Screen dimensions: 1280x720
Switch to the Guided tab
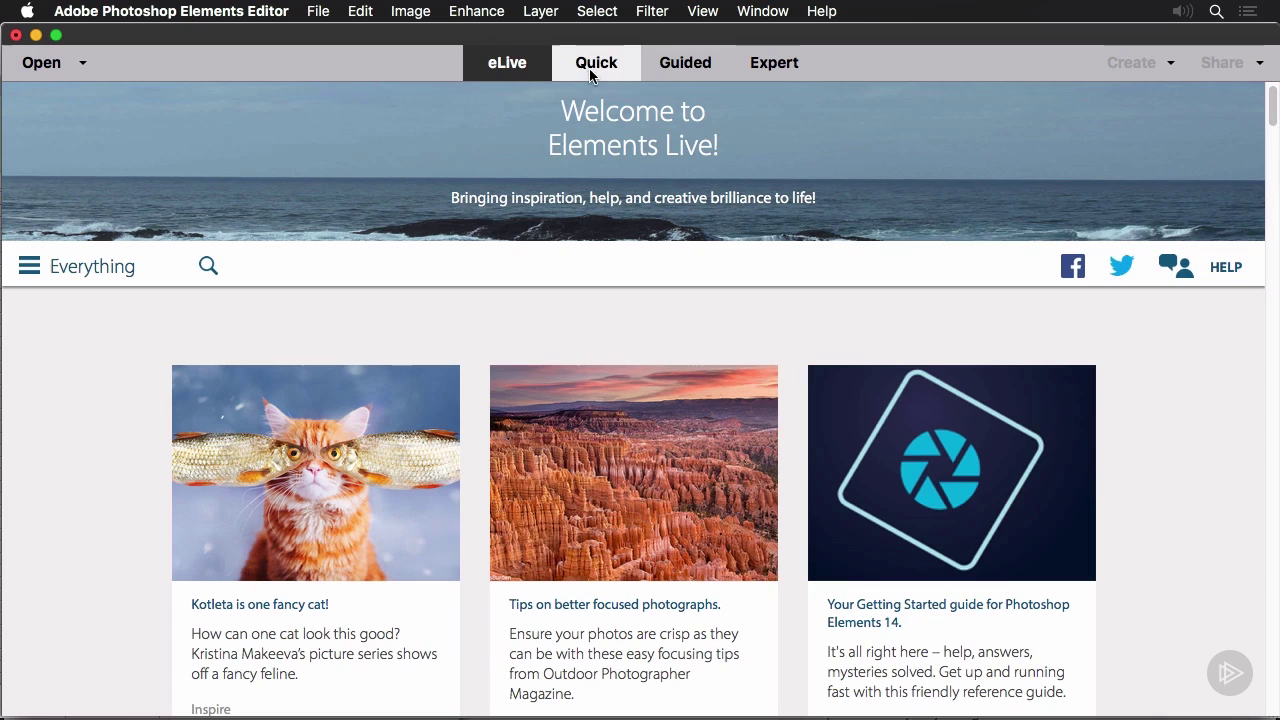(685, 62)
